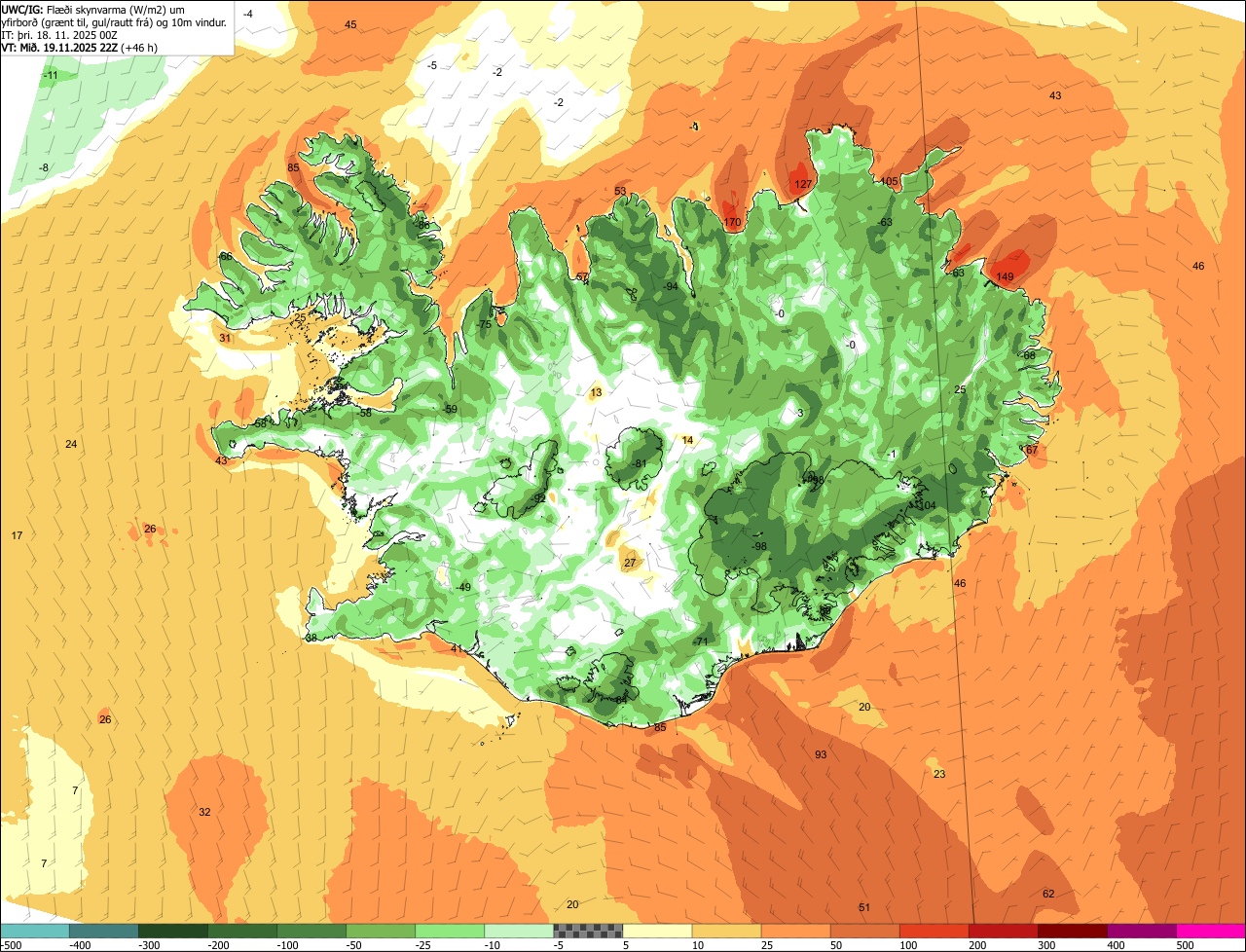This screenshot has height=952, width=1246.
Task: Click the '-11' value in the top left green area
Action: point(51,75)
